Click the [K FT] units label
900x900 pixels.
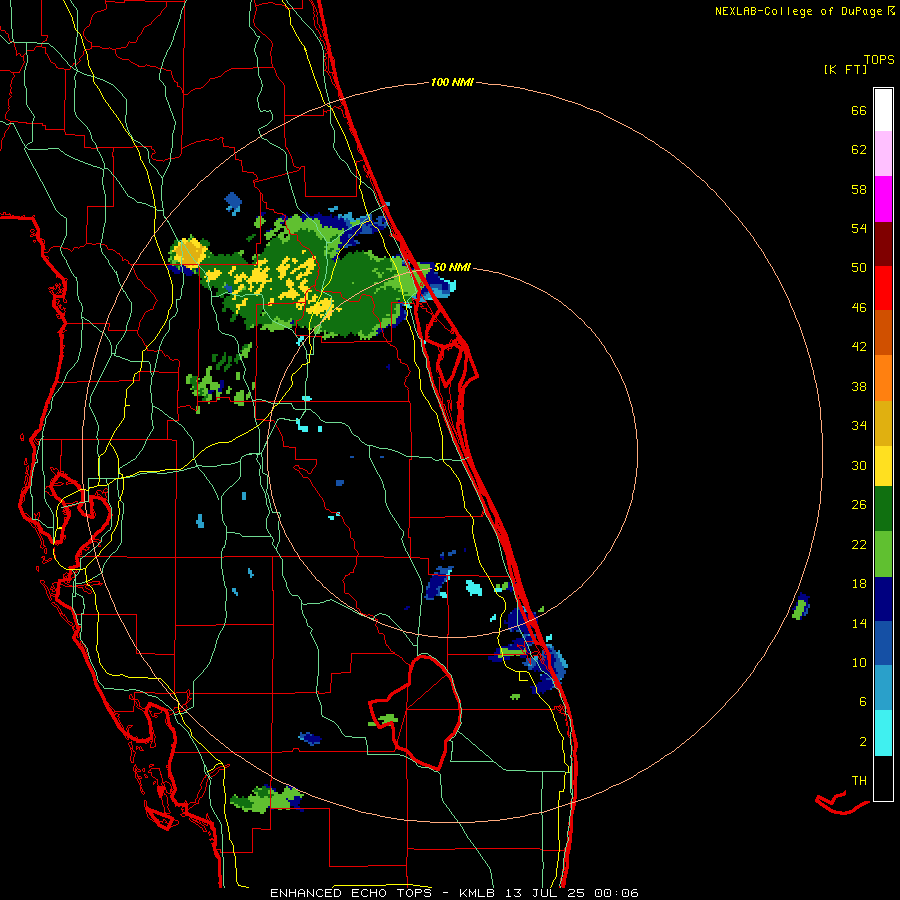pyautogui.click(x=845, y=69)
